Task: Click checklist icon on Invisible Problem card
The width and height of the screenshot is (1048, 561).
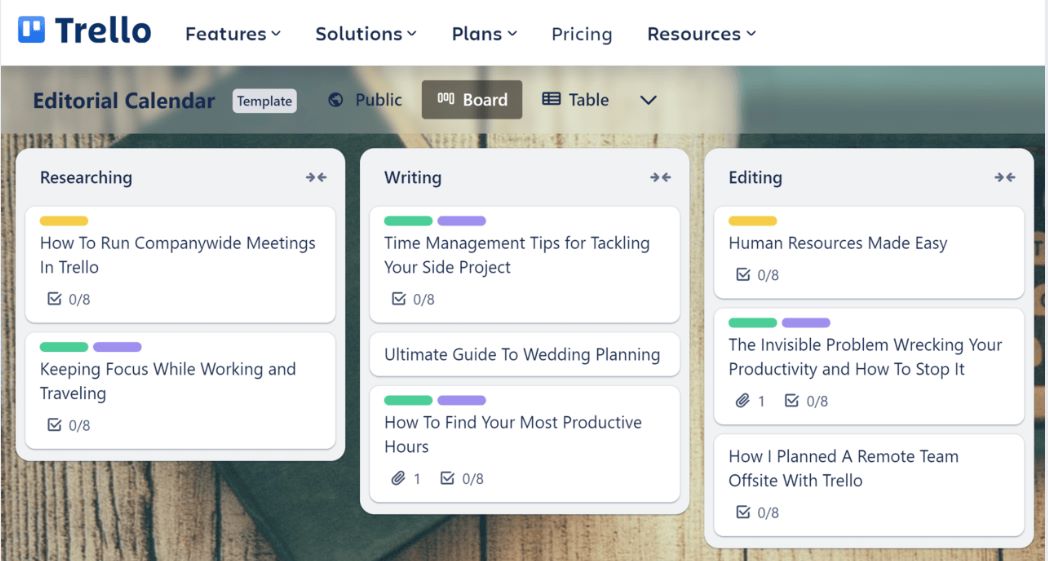Action: (791, 401)
